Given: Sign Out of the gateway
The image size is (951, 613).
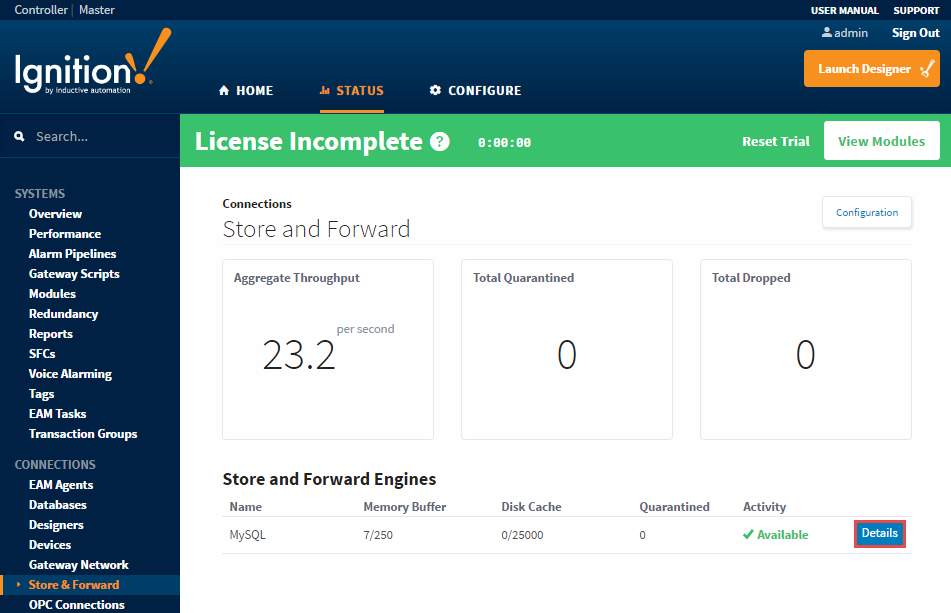Looking at the screenshot, I should (x=915, y=32).
